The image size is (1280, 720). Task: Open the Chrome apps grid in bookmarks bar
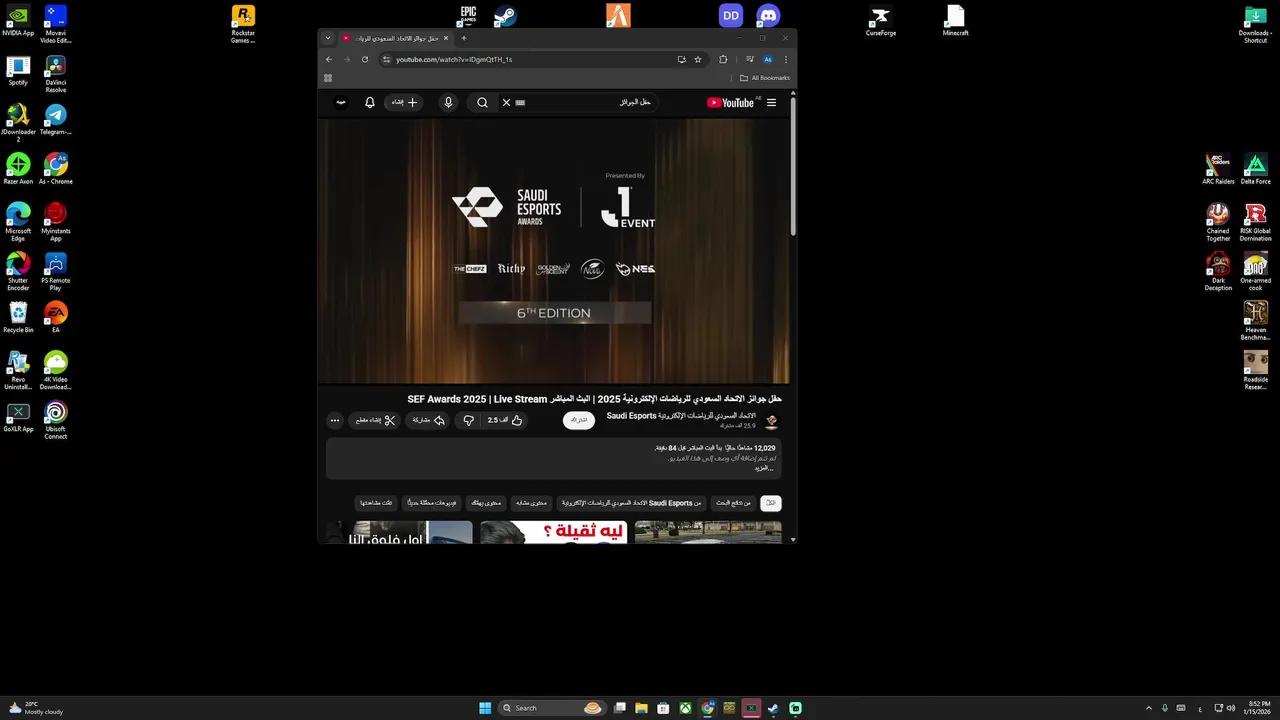[328, 78]
